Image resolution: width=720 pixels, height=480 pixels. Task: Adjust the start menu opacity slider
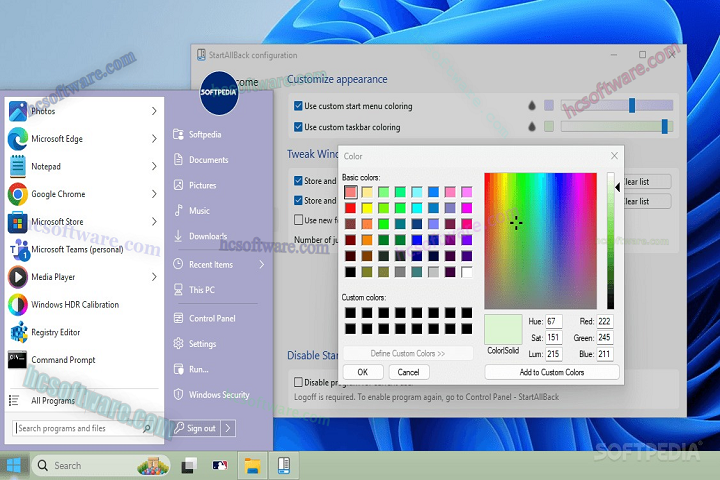[617, 105]
